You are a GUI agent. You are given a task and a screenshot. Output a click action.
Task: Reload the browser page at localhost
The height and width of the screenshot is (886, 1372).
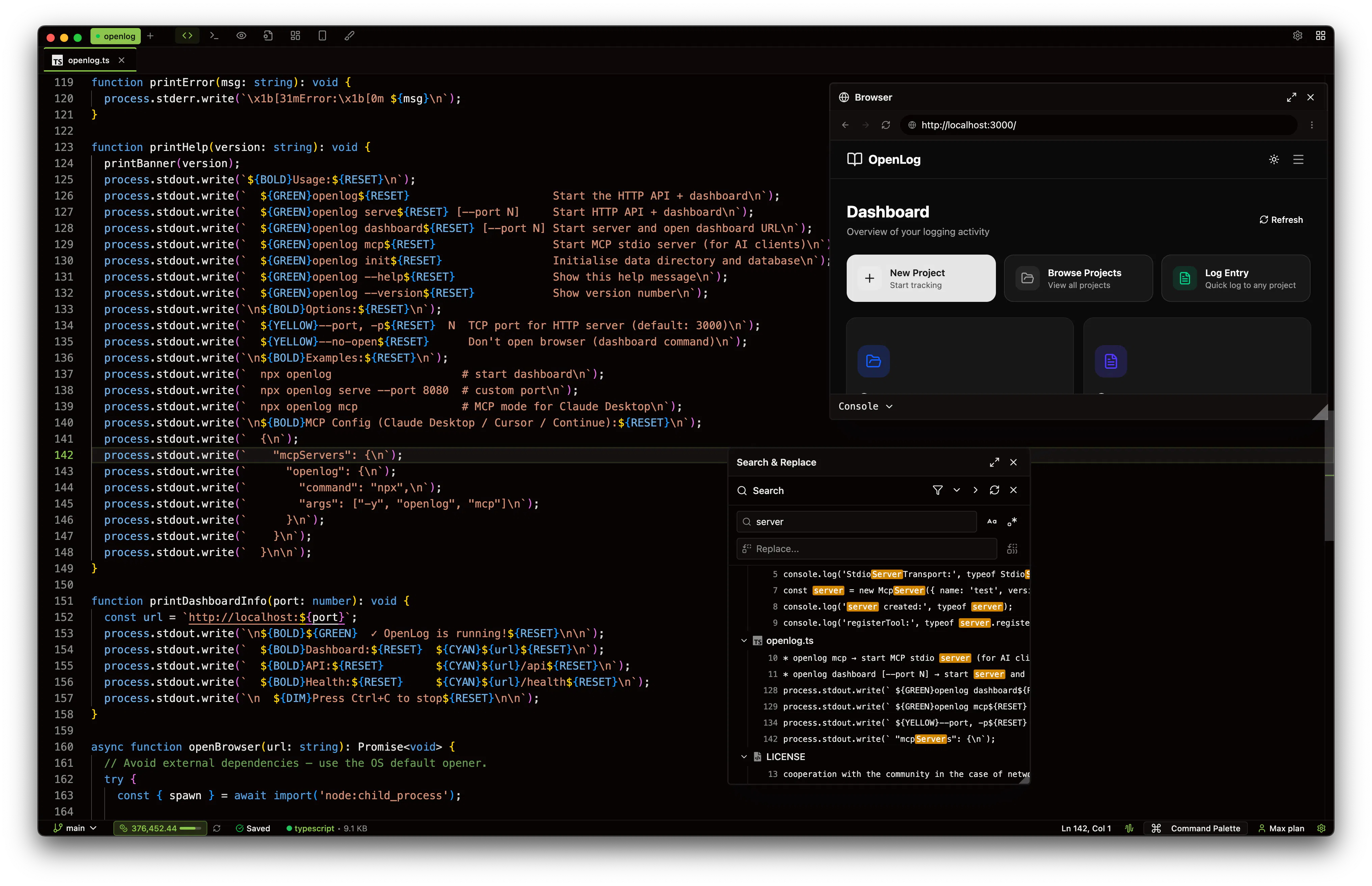coord(886,125)
